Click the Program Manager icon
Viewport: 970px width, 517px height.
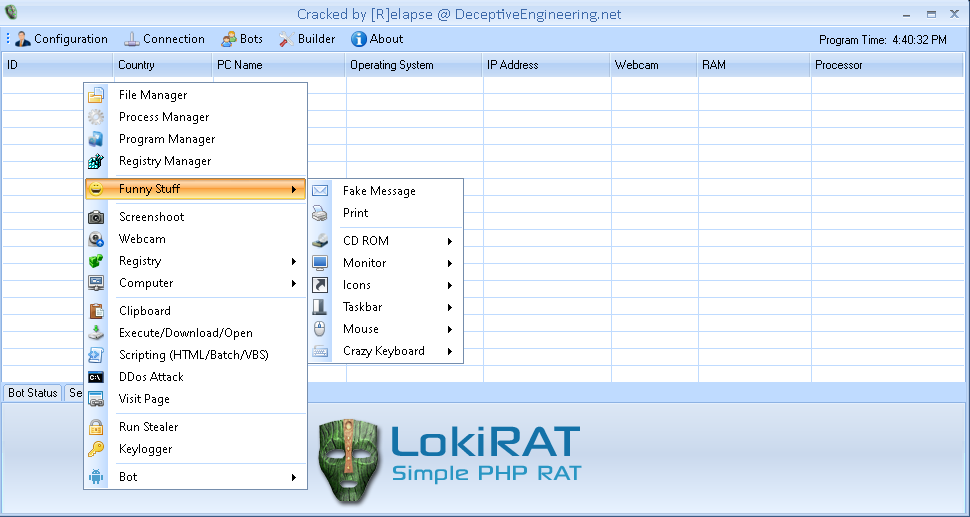click(96, 139)
